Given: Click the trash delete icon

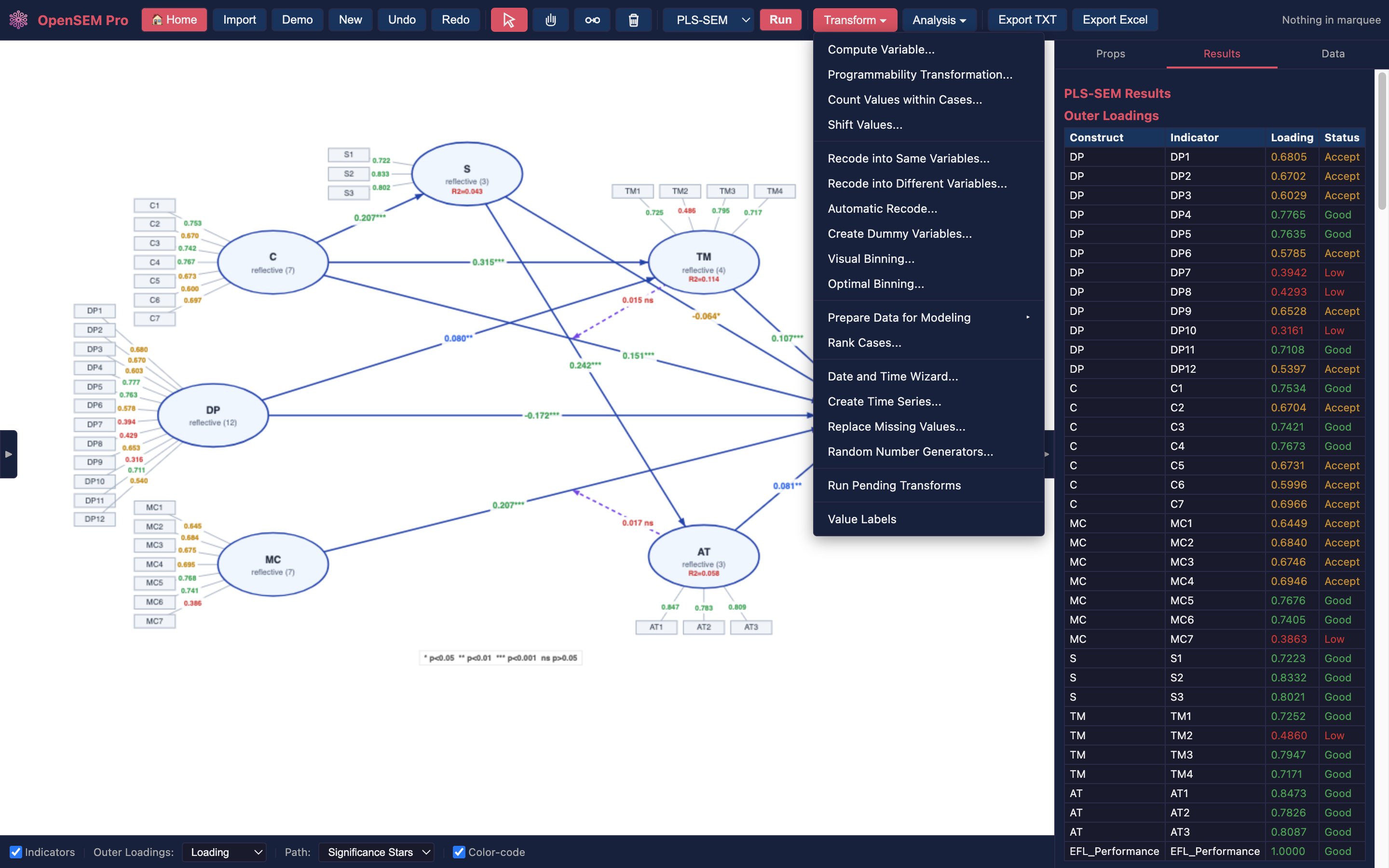Looking at the screenshot, I should pyautogui.click(x=633, y=20).
